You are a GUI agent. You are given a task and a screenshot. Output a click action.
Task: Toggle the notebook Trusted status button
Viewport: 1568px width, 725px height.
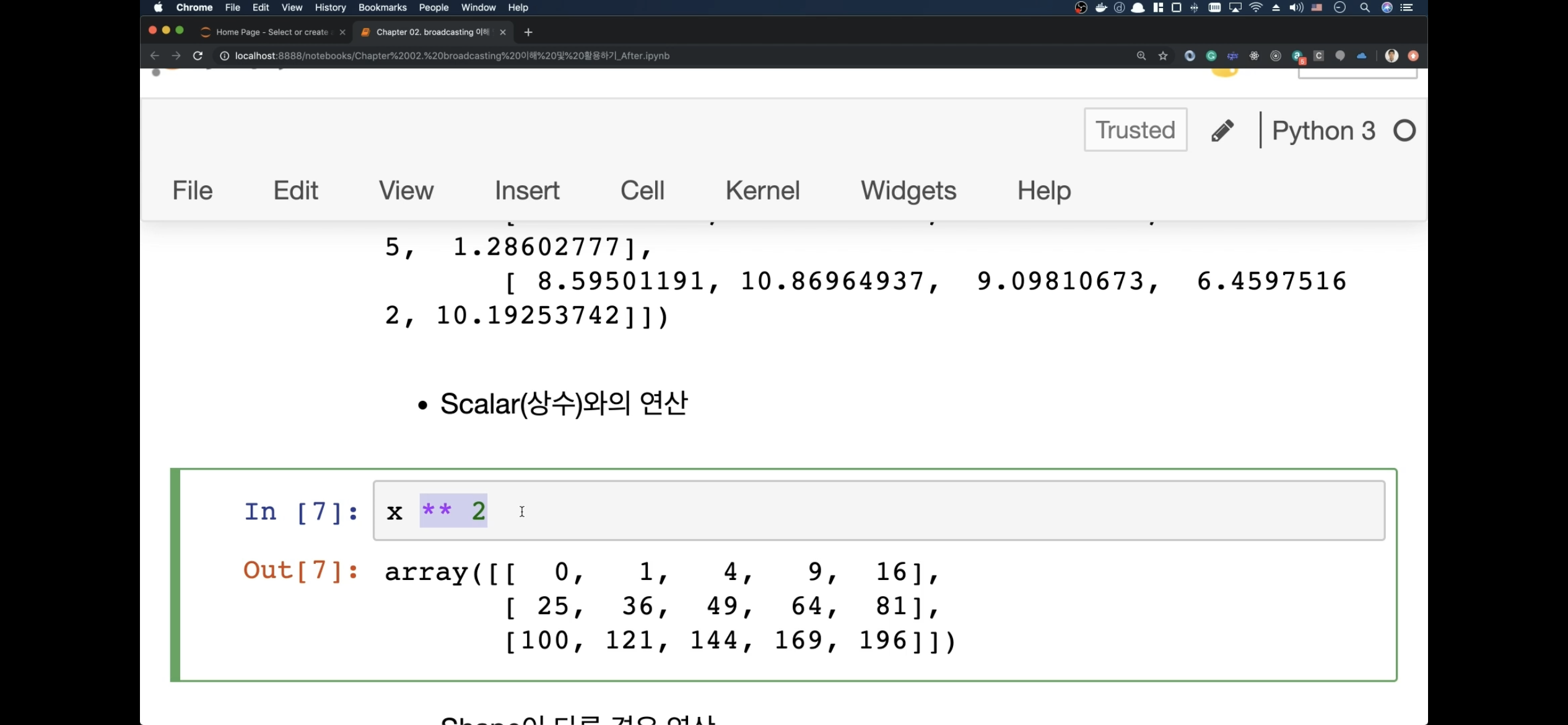[x=1135, y=130]
